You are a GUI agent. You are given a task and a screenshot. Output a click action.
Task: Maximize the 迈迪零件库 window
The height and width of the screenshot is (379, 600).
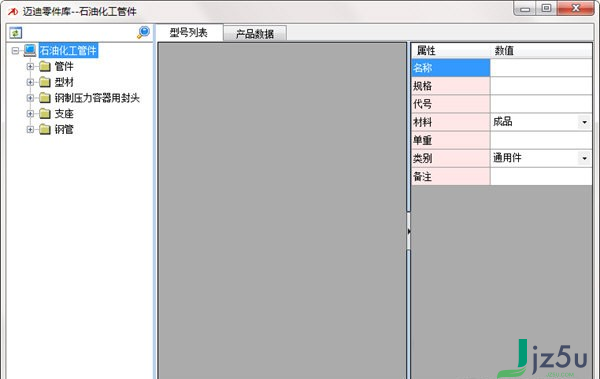point(546,8)
